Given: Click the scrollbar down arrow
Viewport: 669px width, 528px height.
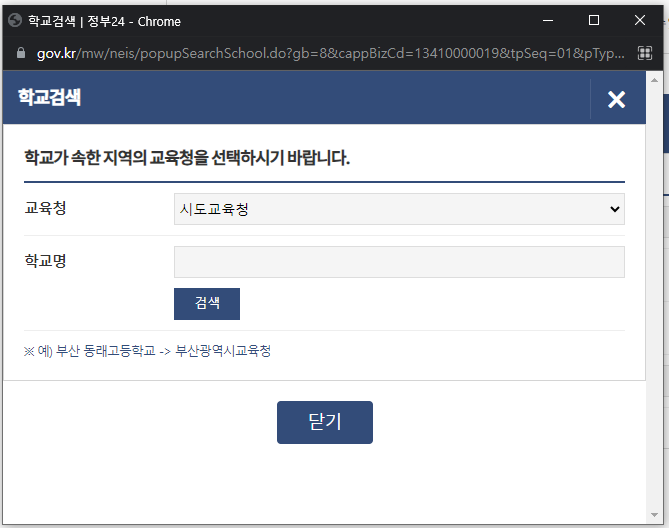Looking at the screenshot, I should [x=654, y=515].
